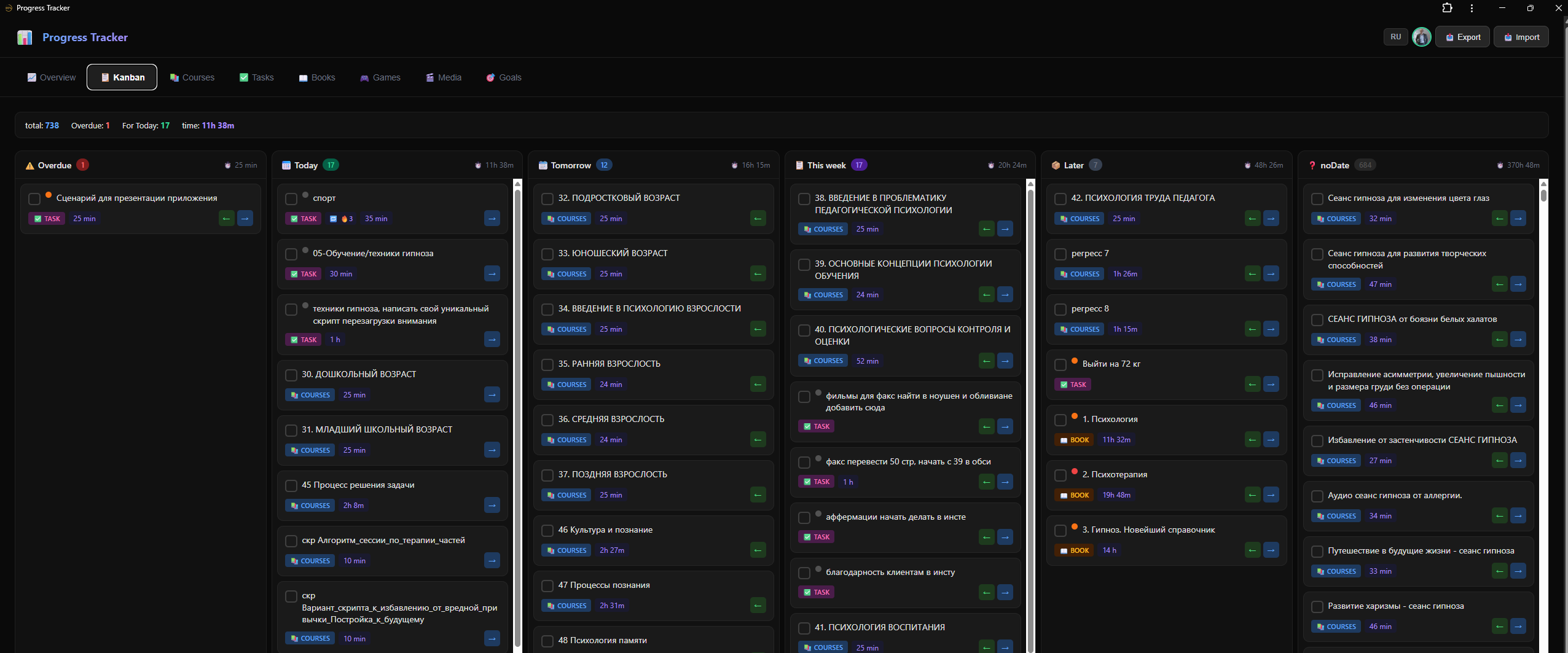Tick the checkbox on 1. Психология book card
Screen dimensions: 1568x653
coord(1060,420)
